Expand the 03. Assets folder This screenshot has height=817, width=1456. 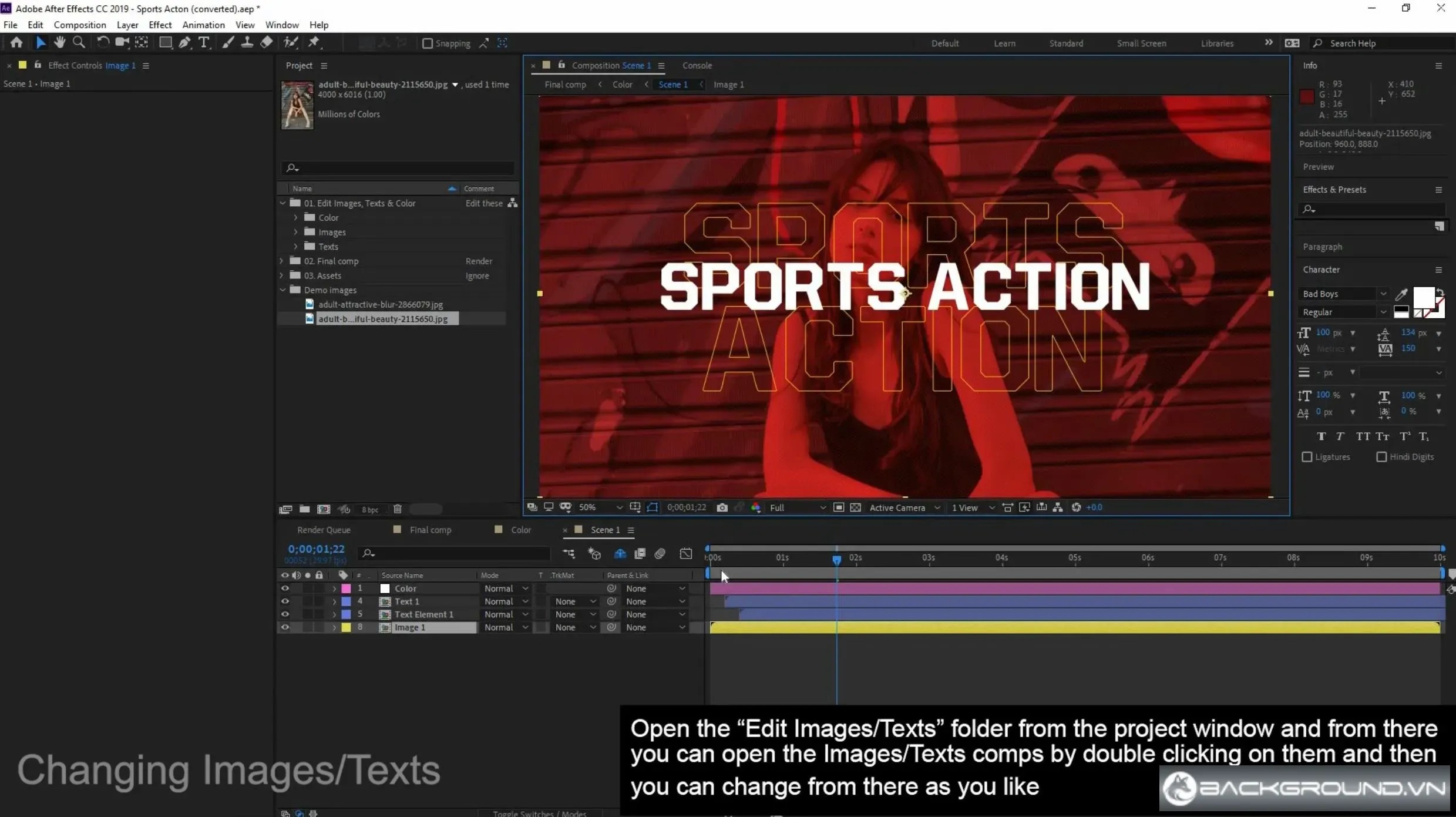(x=282, y=275)
